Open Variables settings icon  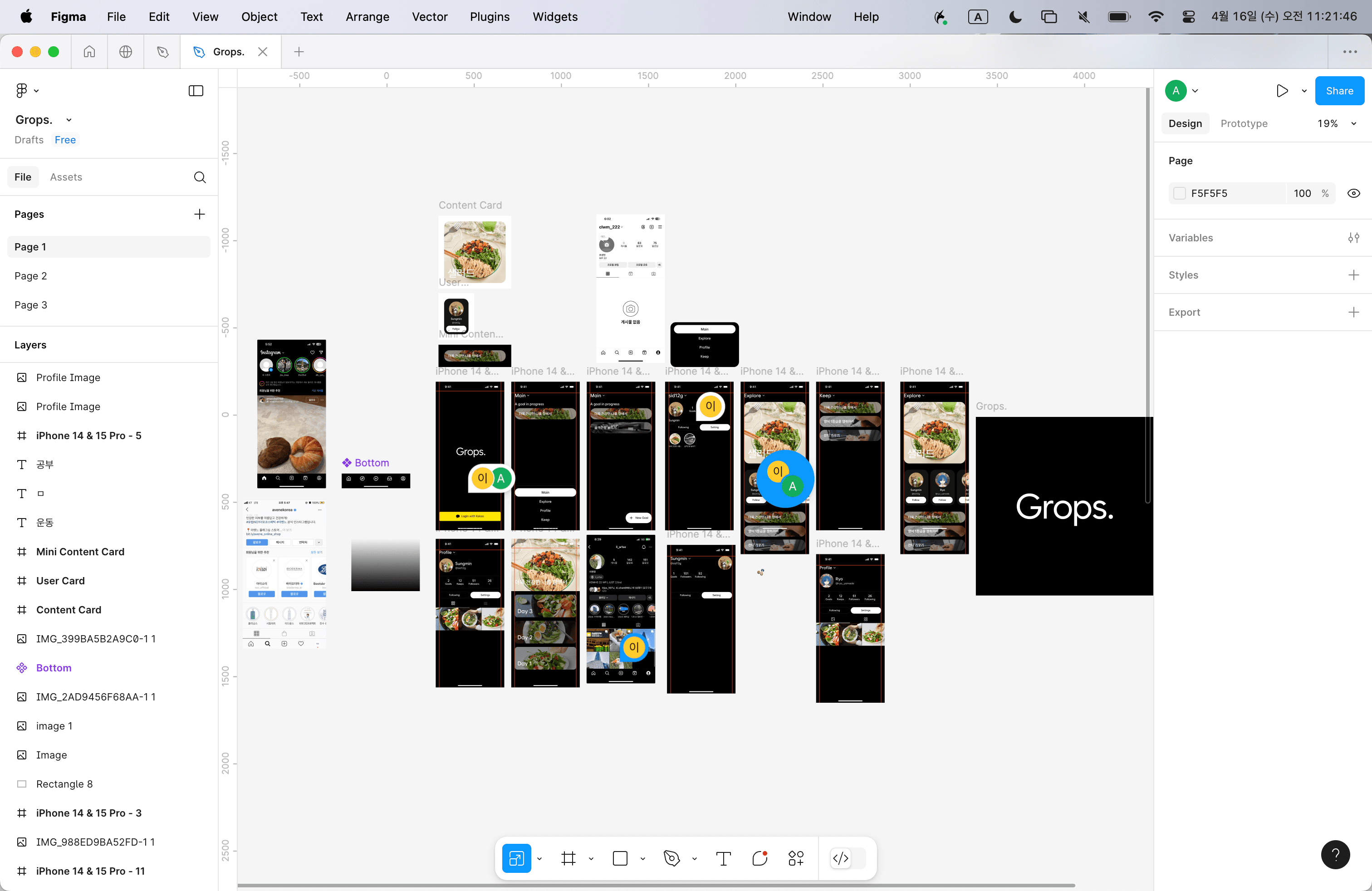1353,238
